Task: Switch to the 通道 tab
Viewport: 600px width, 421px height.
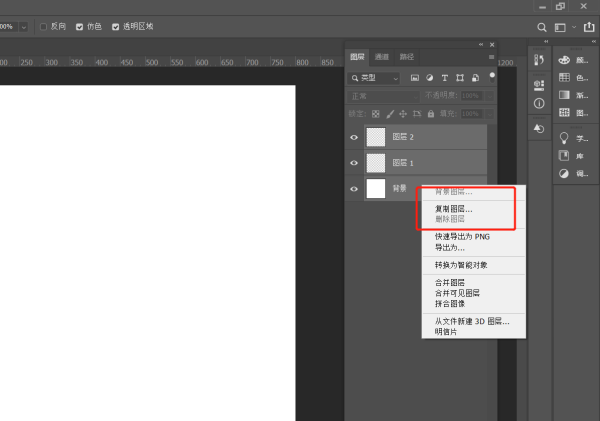Action: (x=382, y=57)
